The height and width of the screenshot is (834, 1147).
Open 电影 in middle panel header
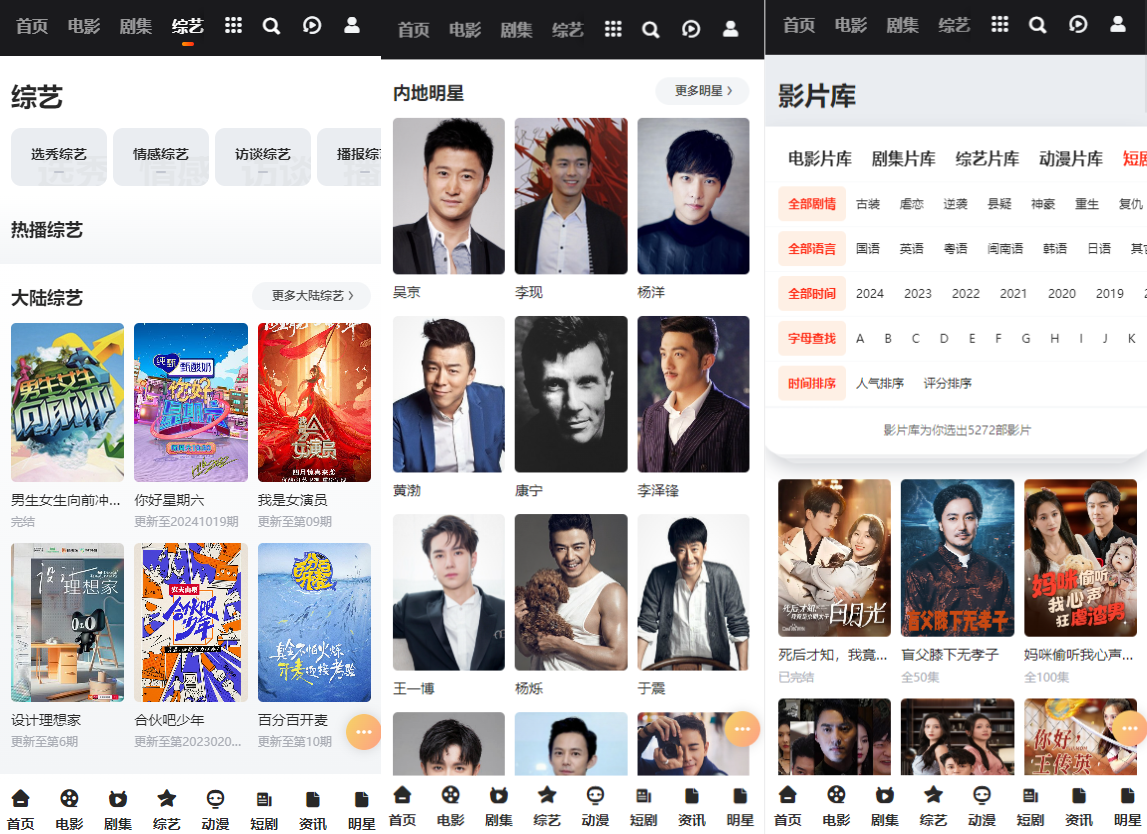coord(465,30)
